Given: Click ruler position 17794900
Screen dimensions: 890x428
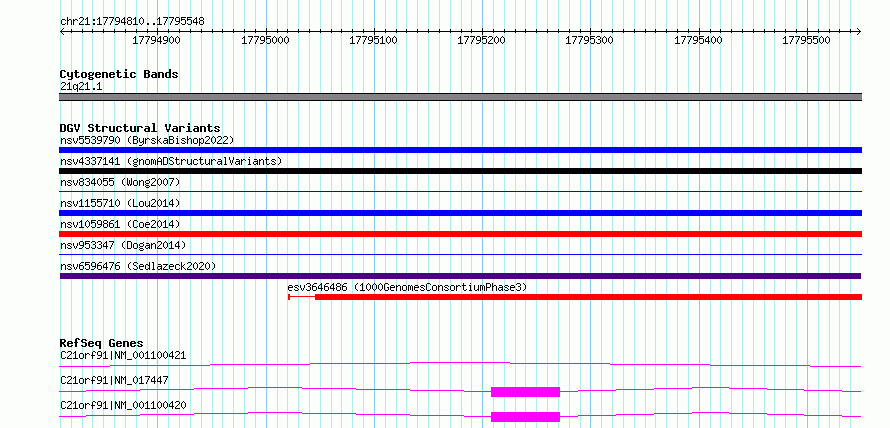Looking at the screenshot, I should (x=157, y=40).
